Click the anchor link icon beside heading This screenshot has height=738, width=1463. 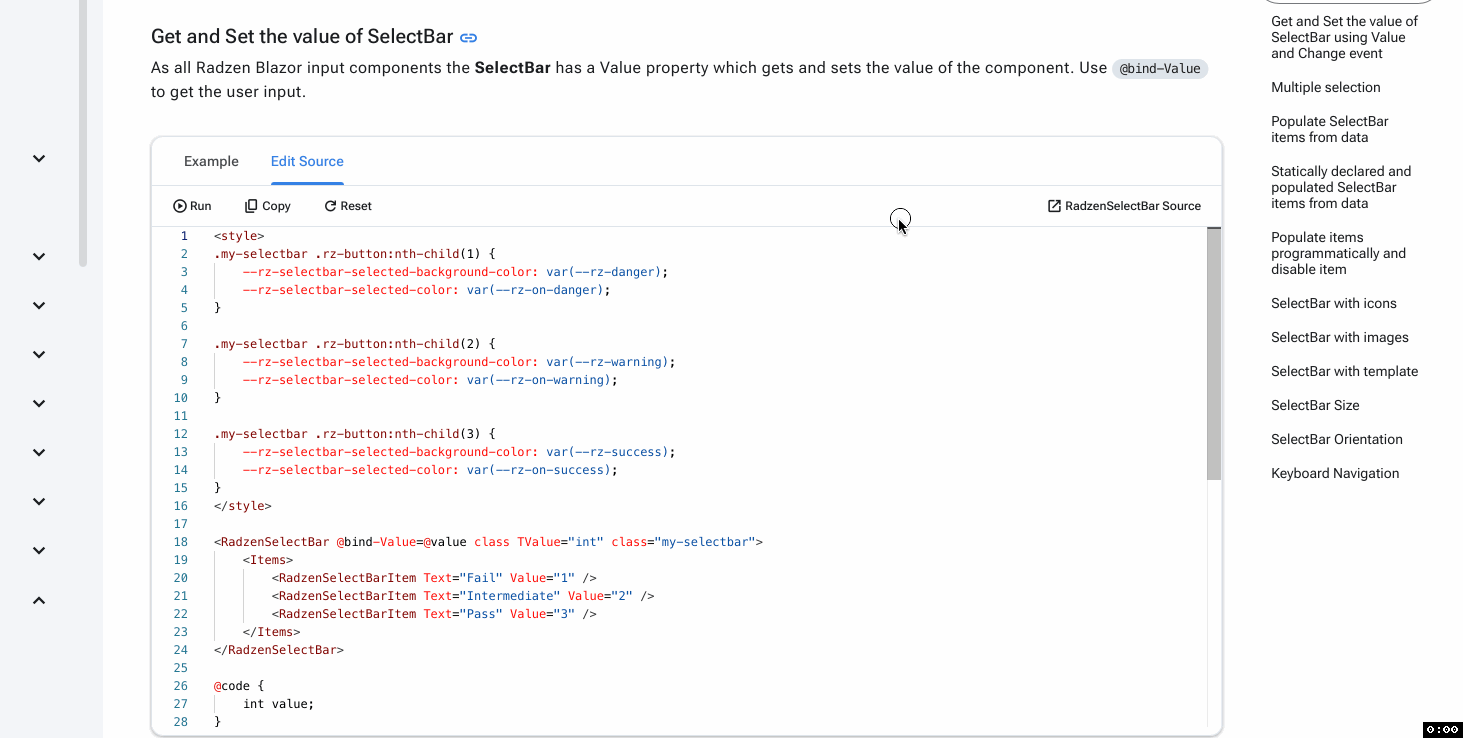(x=468, y=38)
